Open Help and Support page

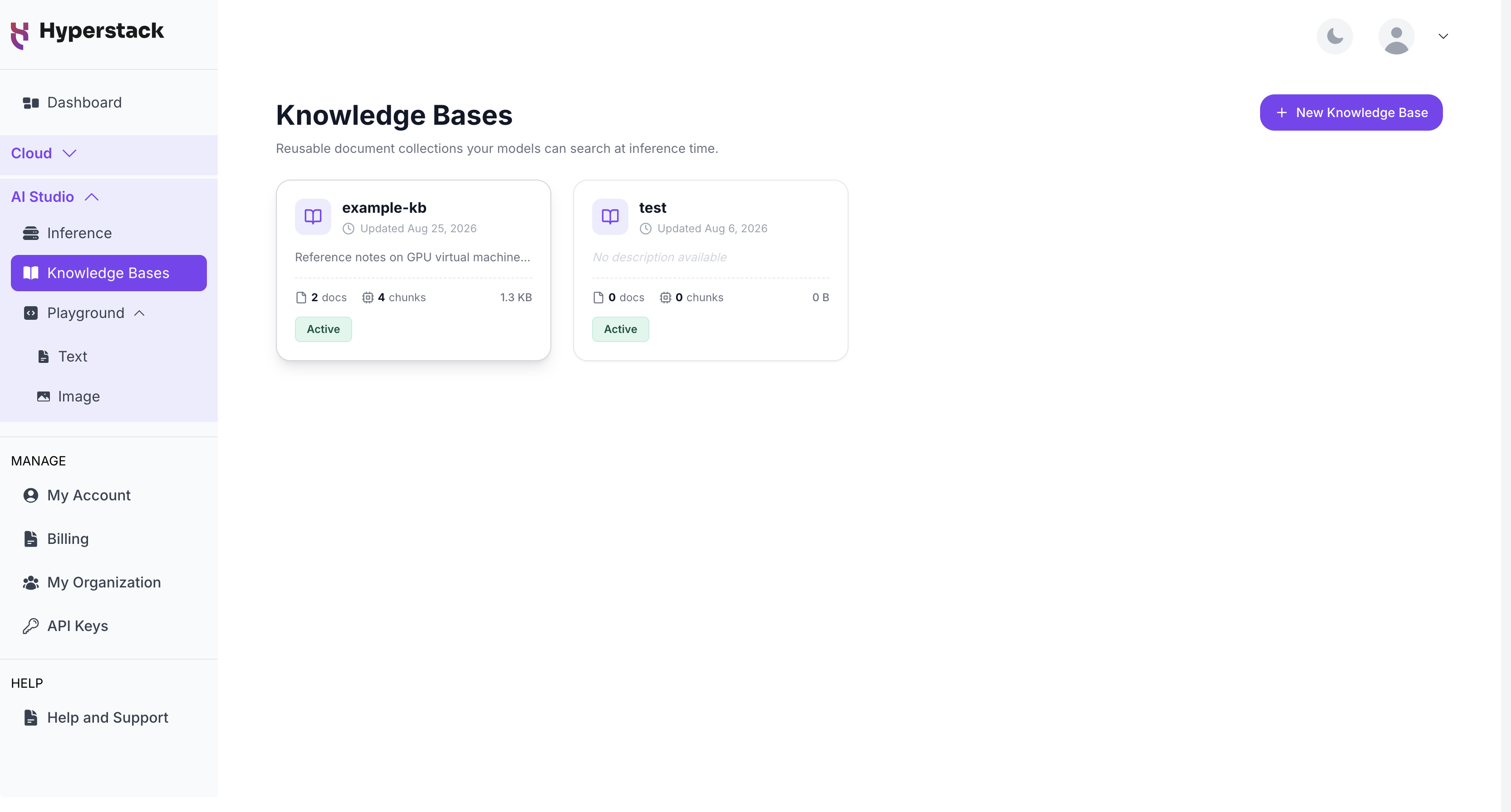coord(108,718)
